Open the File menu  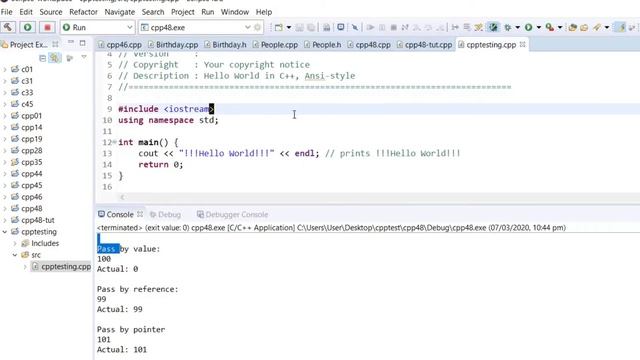pos(7,12)
